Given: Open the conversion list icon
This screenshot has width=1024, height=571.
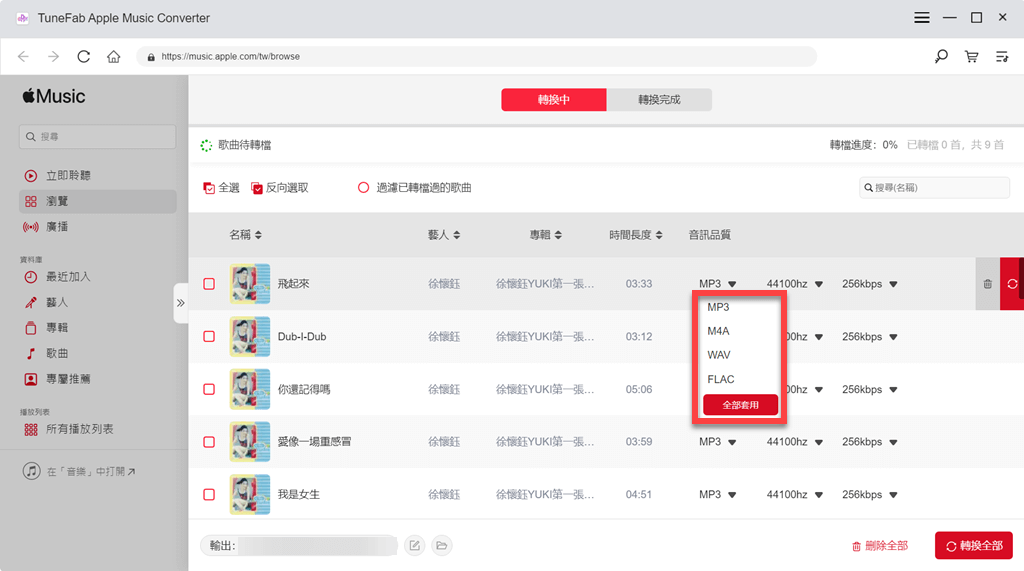Looking at the screenshot, I should 1002,57.
